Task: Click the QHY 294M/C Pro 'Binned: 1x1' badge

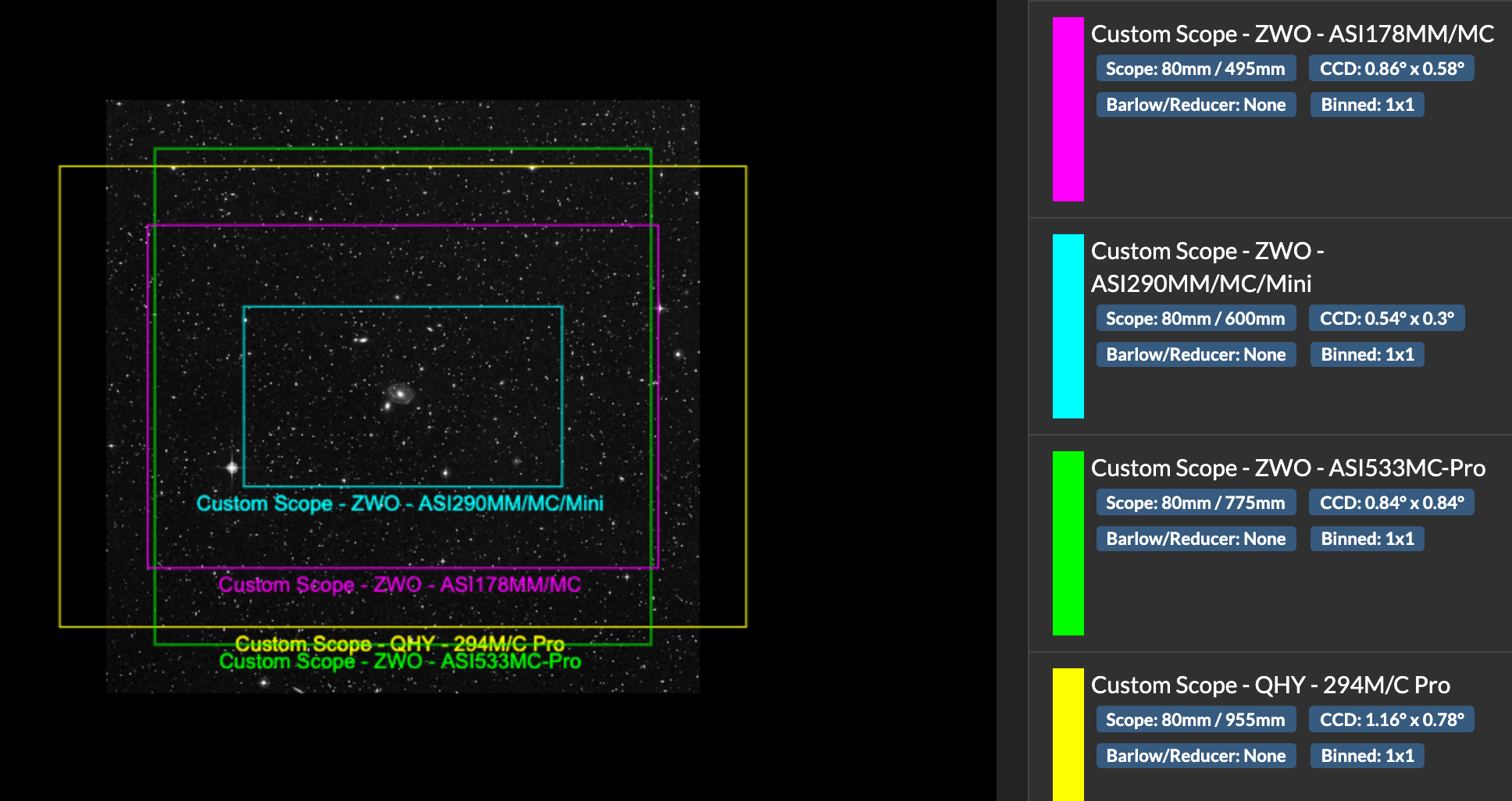Action: click(1368, 756)
